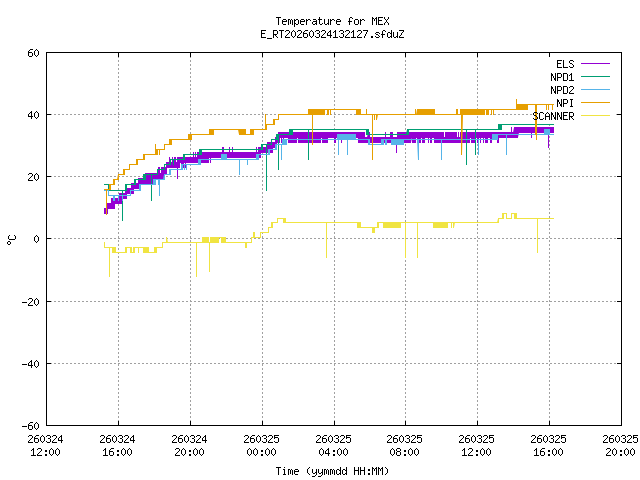Click the green NPD1 legend line sample
640x480 pixels.
coord(594,76)
